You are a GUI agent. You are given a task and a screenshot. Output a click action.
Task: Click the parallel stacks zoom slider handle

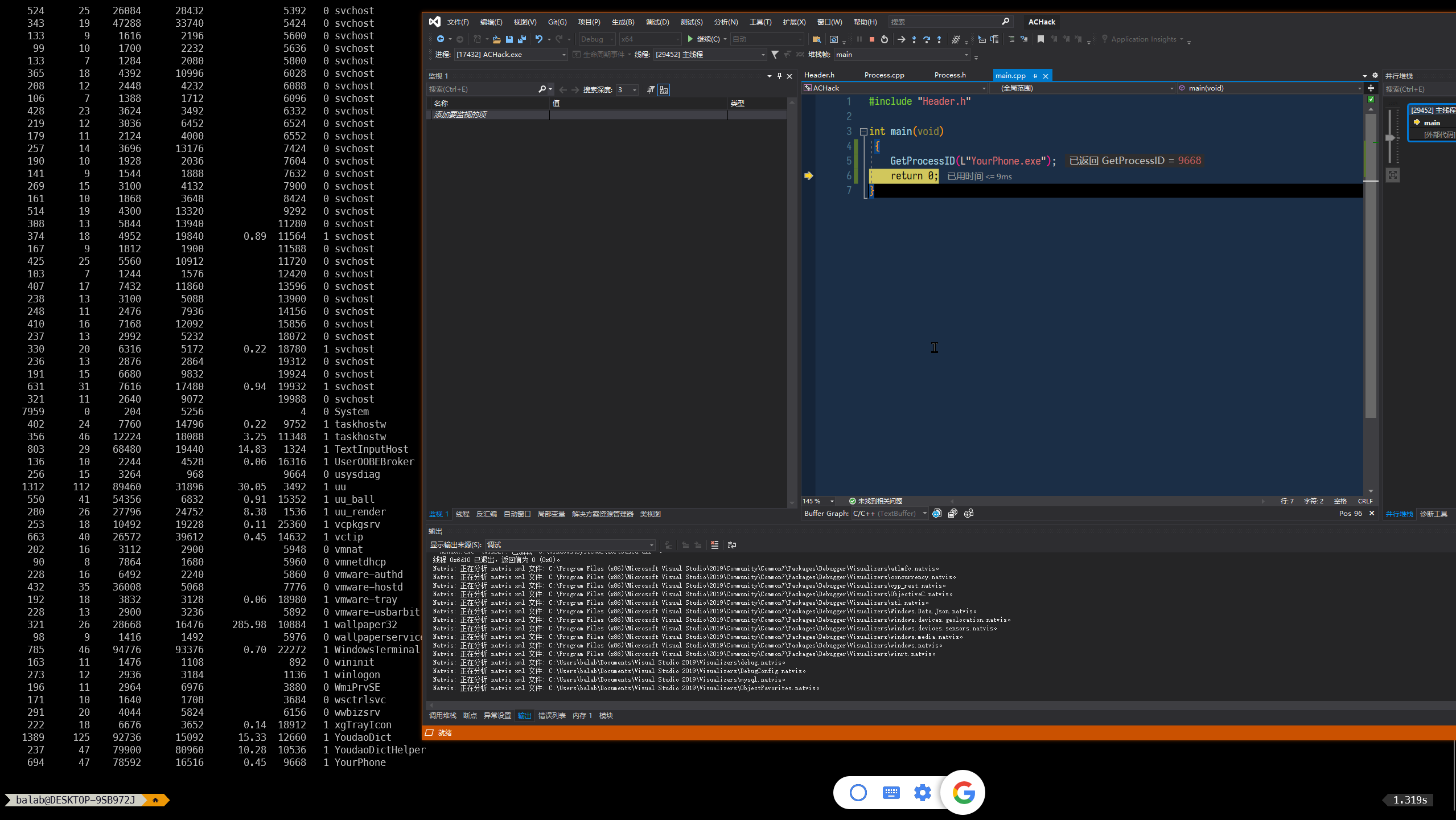tap(1390, 137)
